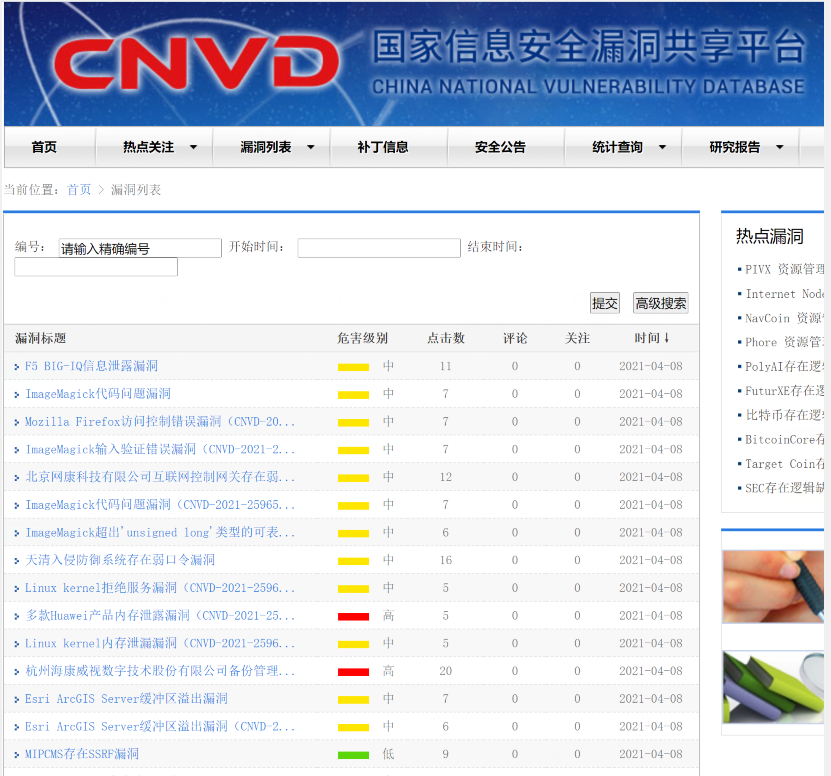
Task: Expand the 热点关注 dropdown arrow
Action: [193, 147]
